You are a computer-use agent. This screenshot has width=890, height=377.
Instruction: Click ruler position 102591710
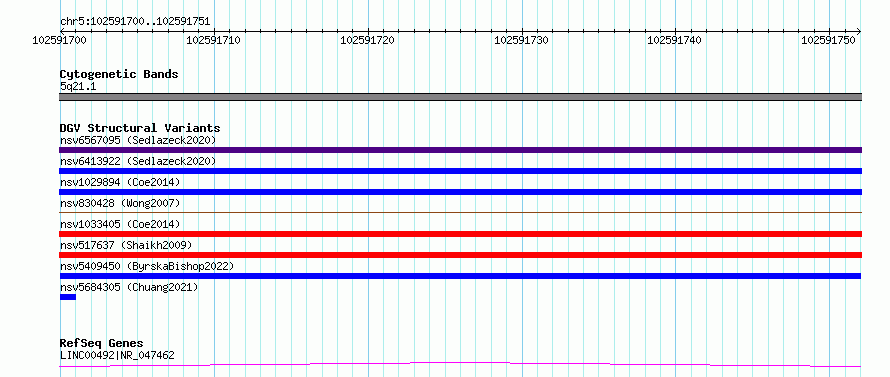(213, 40)
